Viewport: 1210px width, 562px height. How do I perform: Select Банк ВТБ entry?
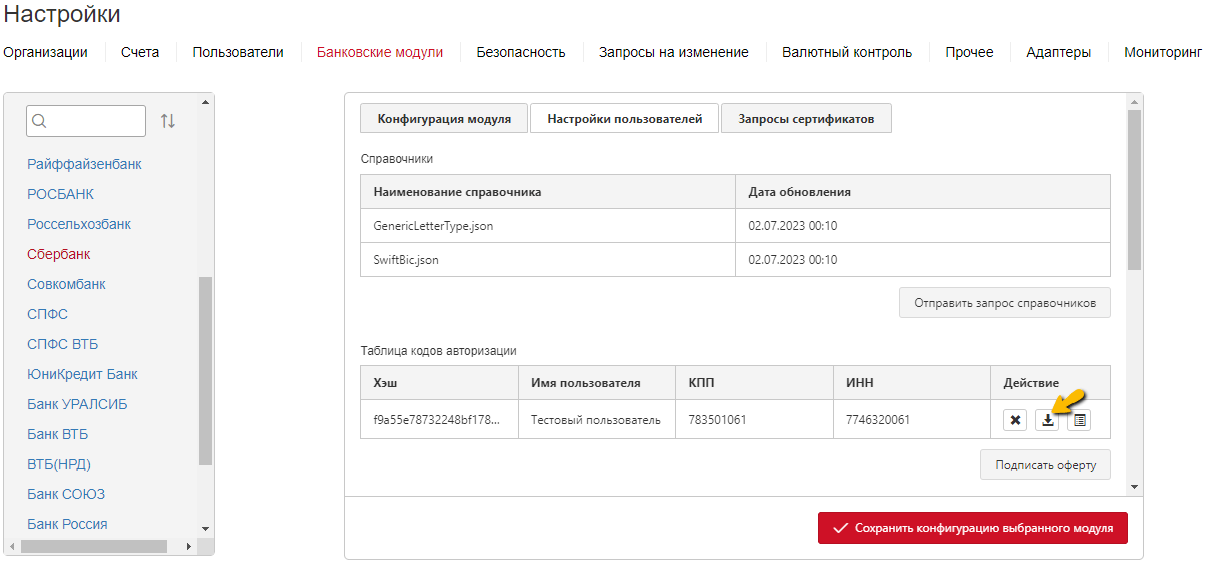(x=58, y=434)
